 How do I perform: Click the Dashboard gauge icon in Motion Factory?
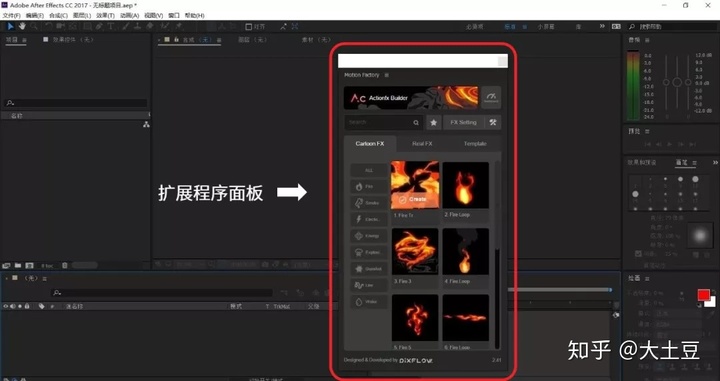pos(491,97)
